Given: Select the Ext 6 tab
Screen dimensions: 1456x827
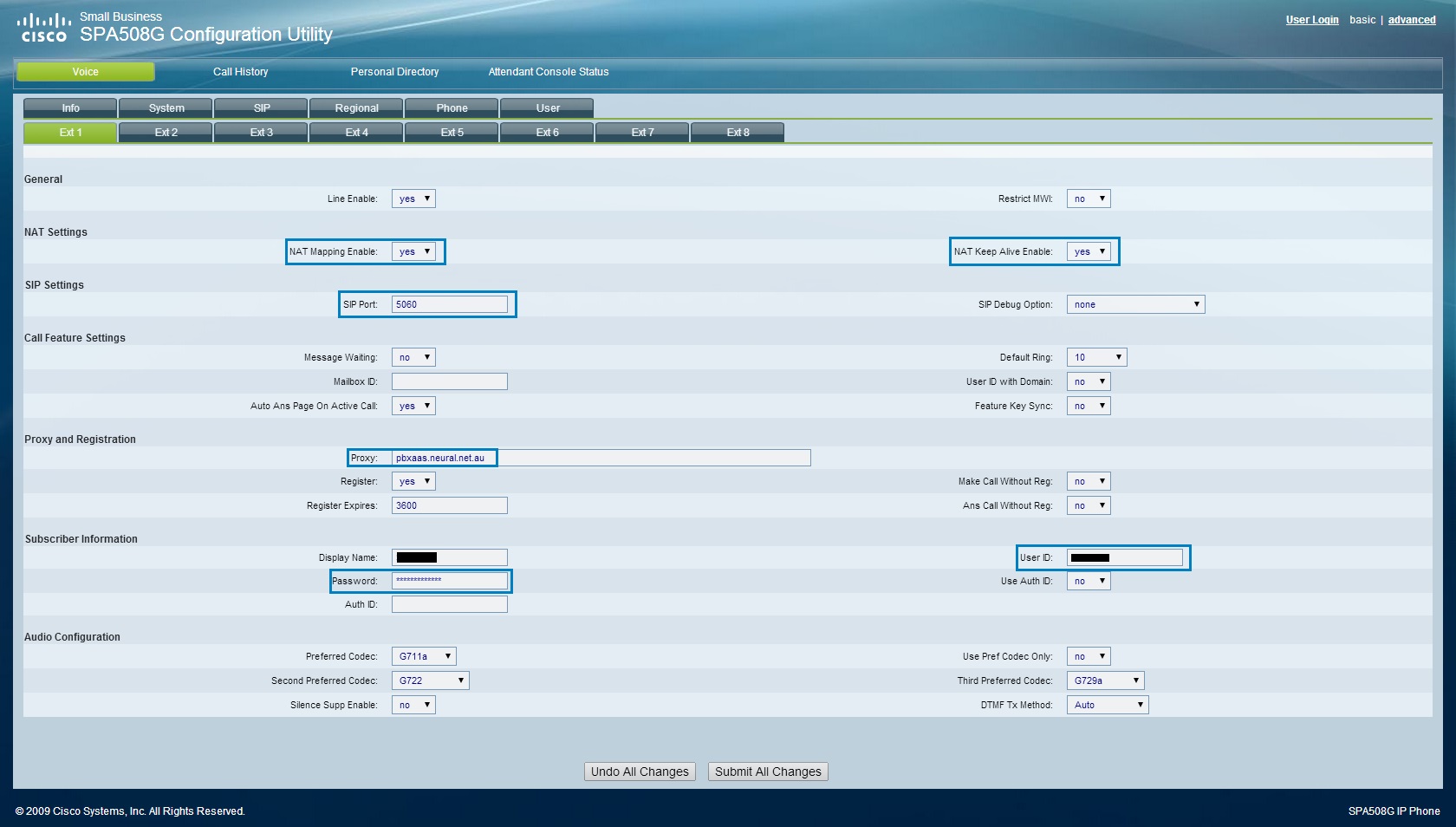Looking at the screenshot, I should (x=547, y=133).
